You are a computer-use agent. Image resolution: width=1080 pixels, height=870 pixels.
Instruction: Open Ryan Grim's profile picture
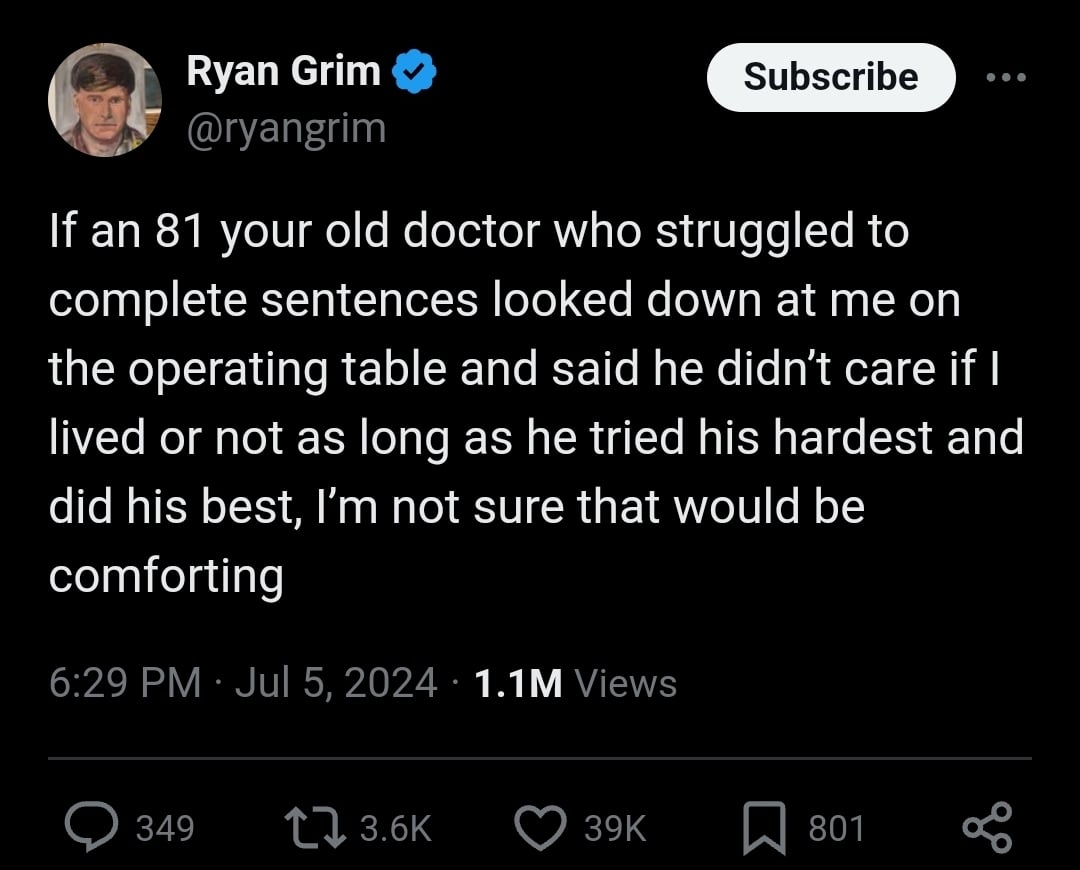click(x=104, y=100)
